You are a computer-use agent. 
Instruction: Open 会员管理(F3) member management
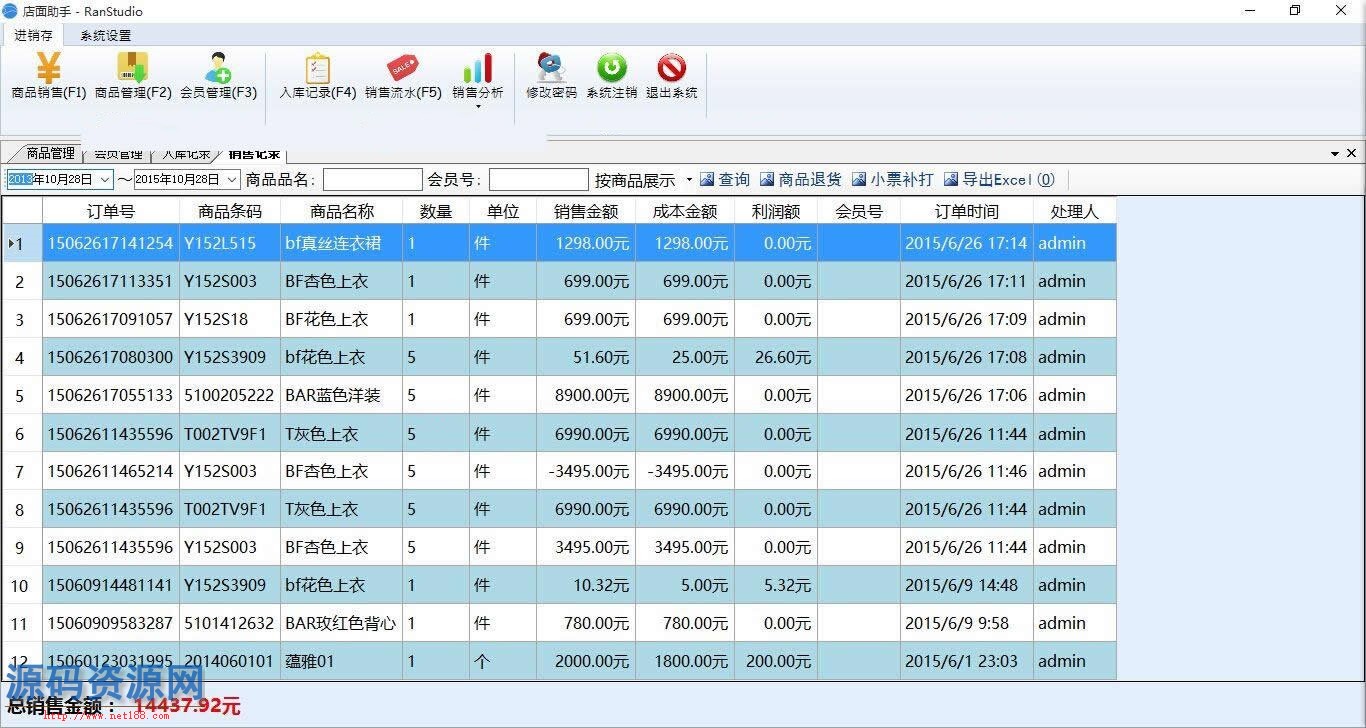click(218, 76)
